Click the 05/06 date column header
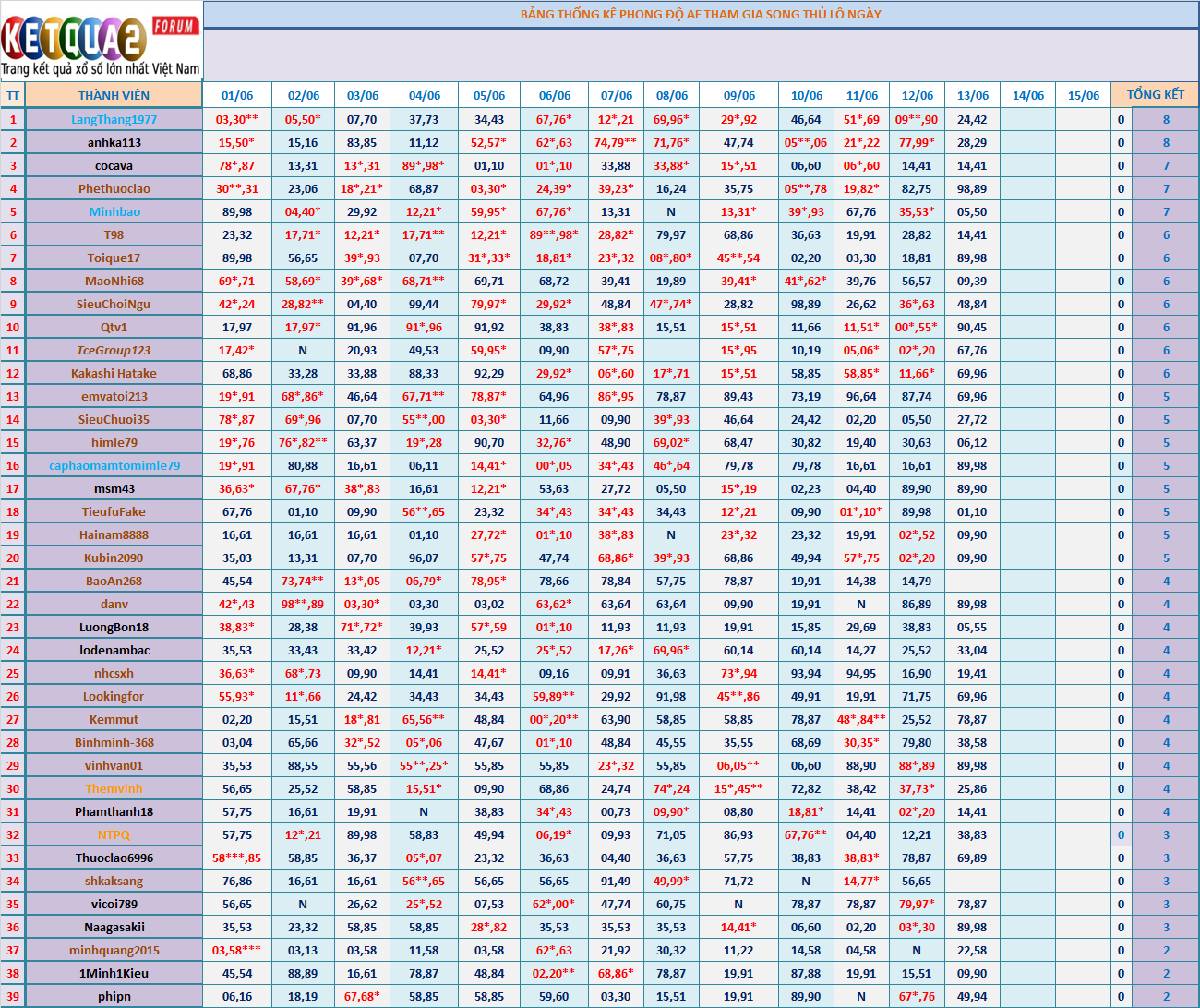 [x=489, y=95]
